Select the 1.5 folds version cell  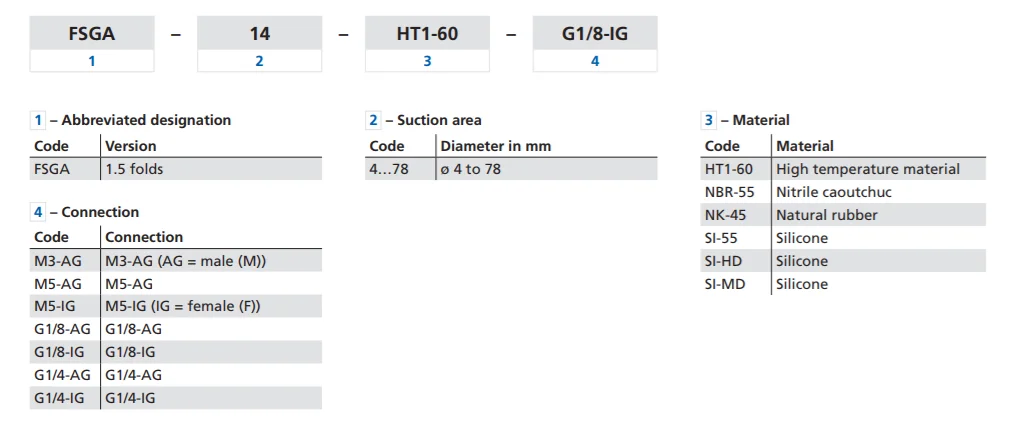tap(211, 169)
